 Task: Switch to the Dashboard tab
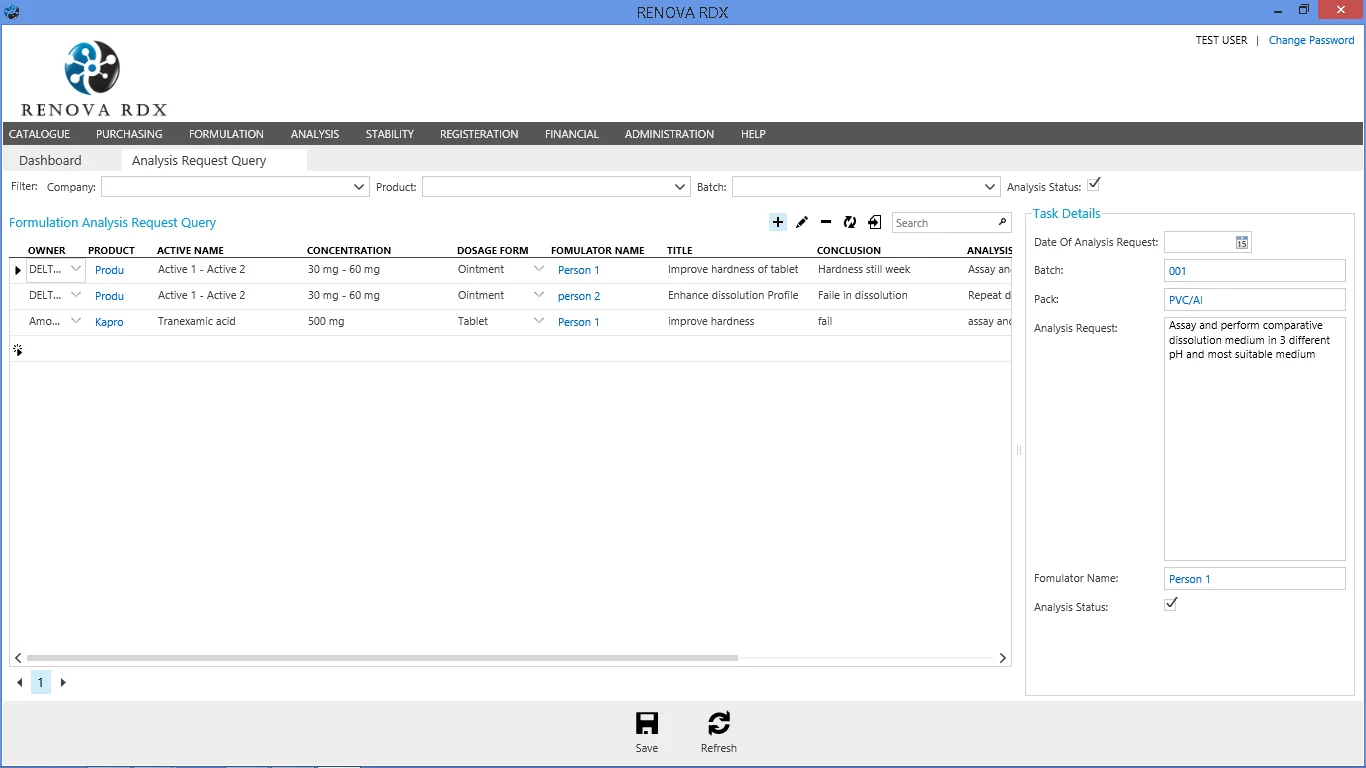tap(51, 160)
